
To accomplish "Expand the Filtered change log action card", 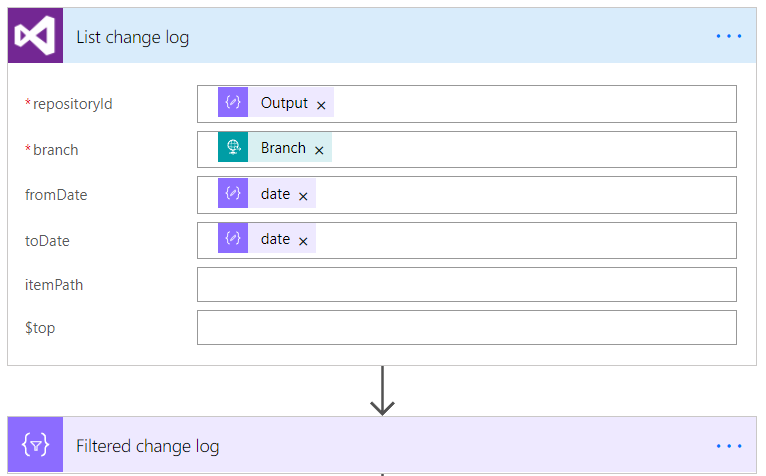I will (148, 446).
